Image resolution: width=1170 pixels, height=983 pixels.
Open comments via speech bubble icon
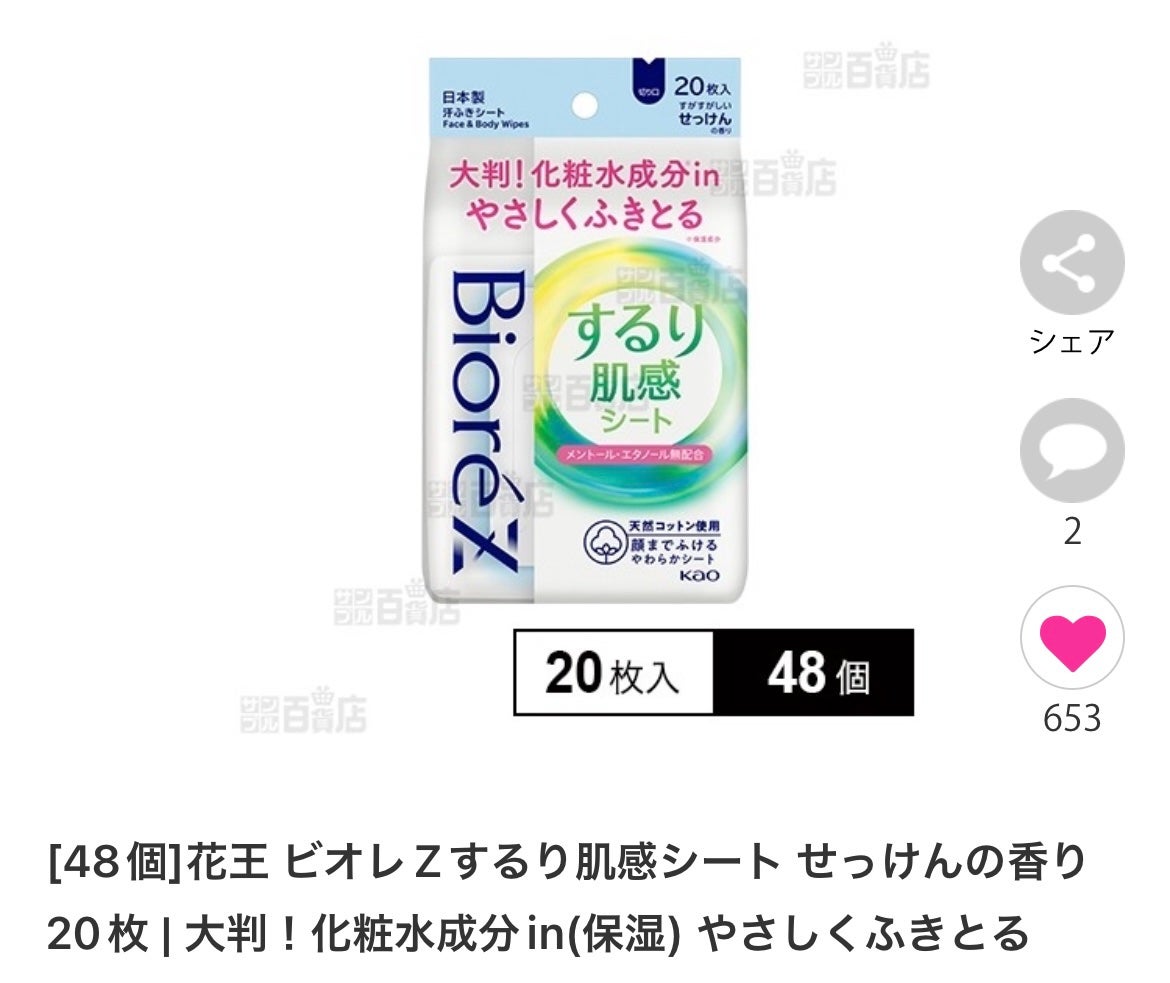(1072, 450)
